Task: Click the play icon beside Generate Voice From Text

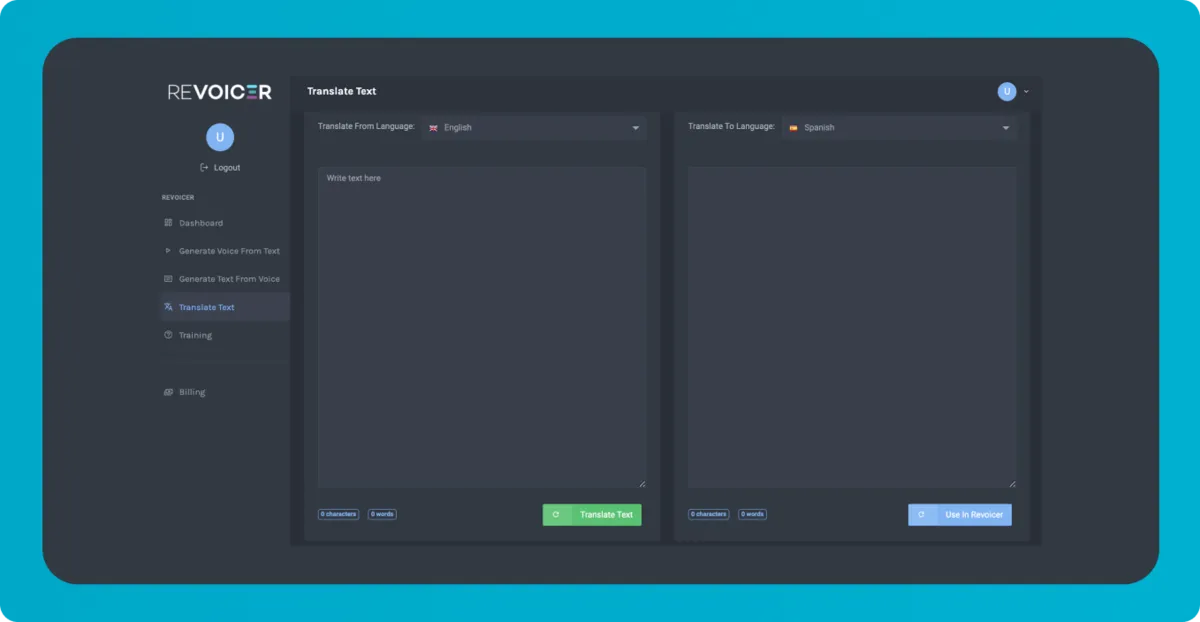Action: (168, 251)
